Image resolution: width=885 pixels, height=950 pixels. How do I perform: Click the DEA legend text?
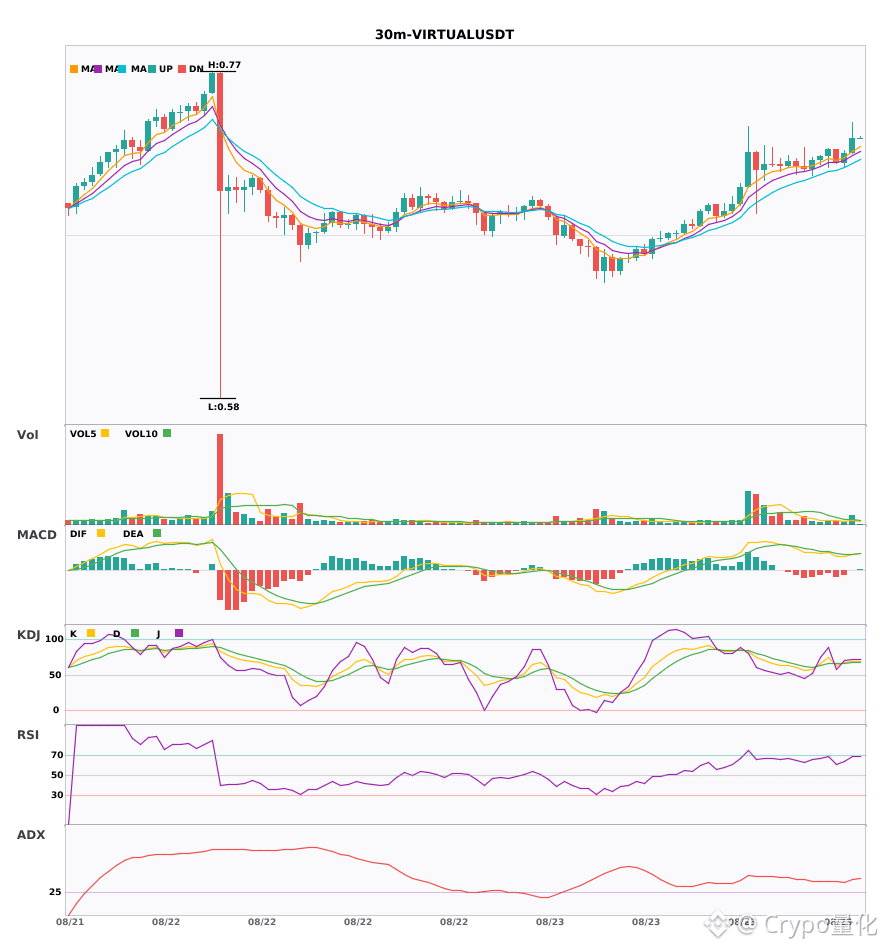[x=133, y=534]
